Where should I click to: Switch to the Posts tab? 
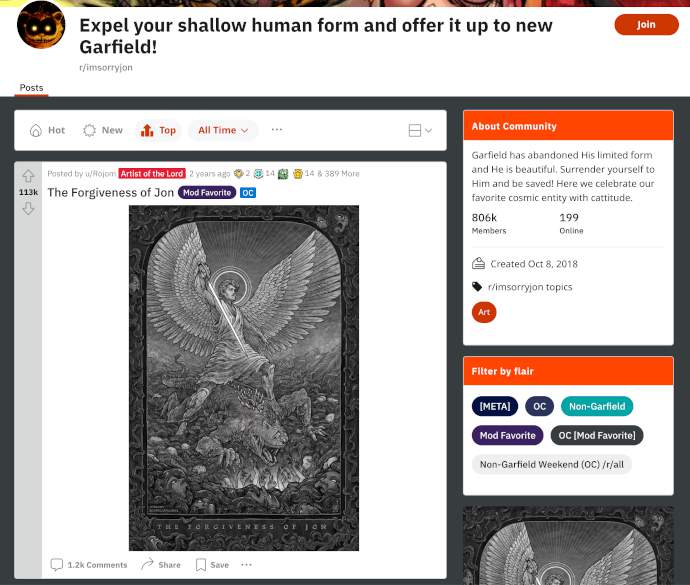(31, 88)
